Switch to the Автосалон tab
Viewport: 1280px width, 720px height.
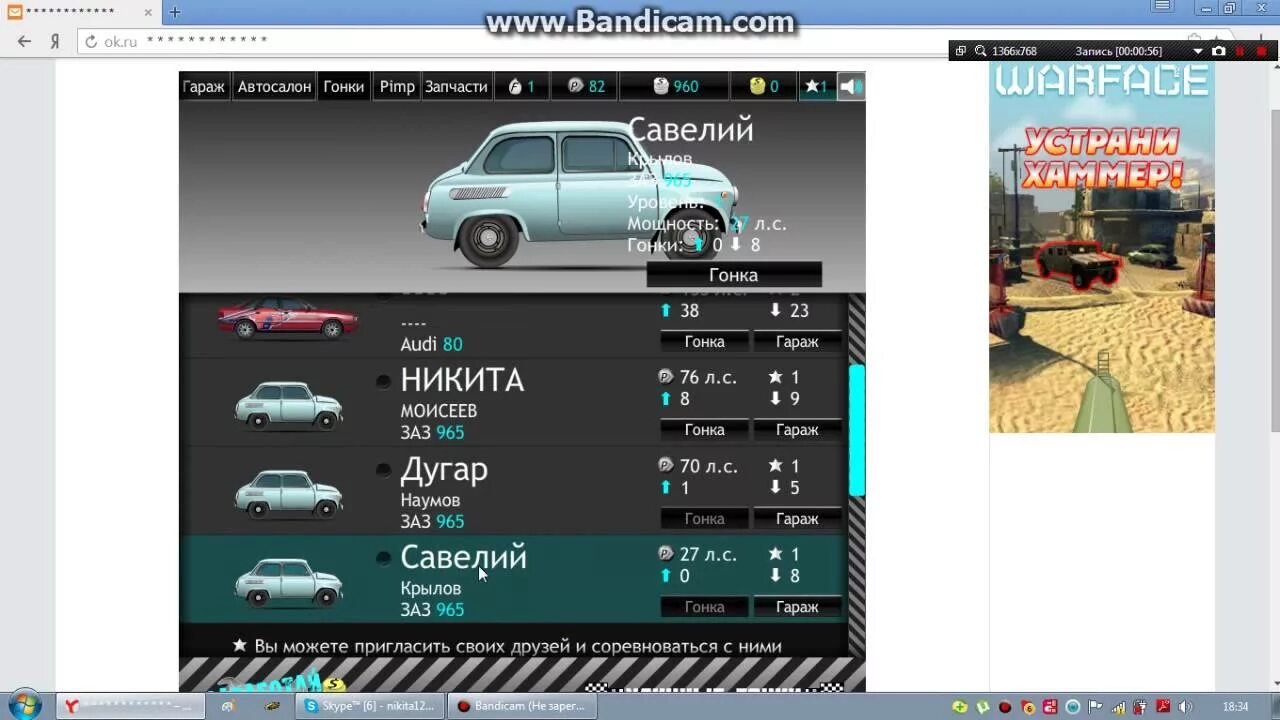click(273, 87)
